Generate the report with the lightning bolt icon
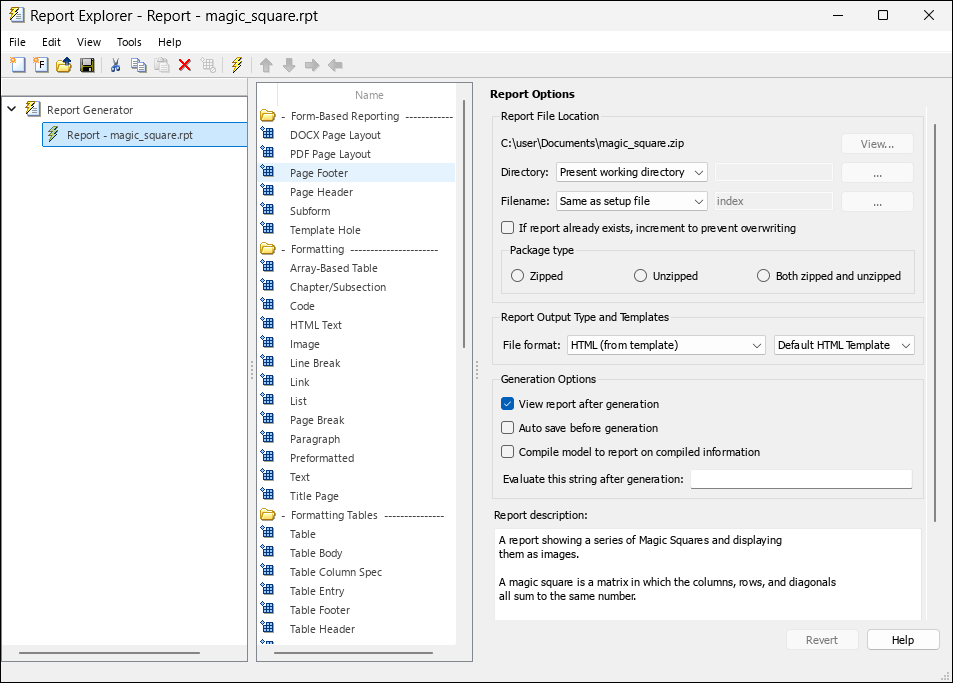 236,64
